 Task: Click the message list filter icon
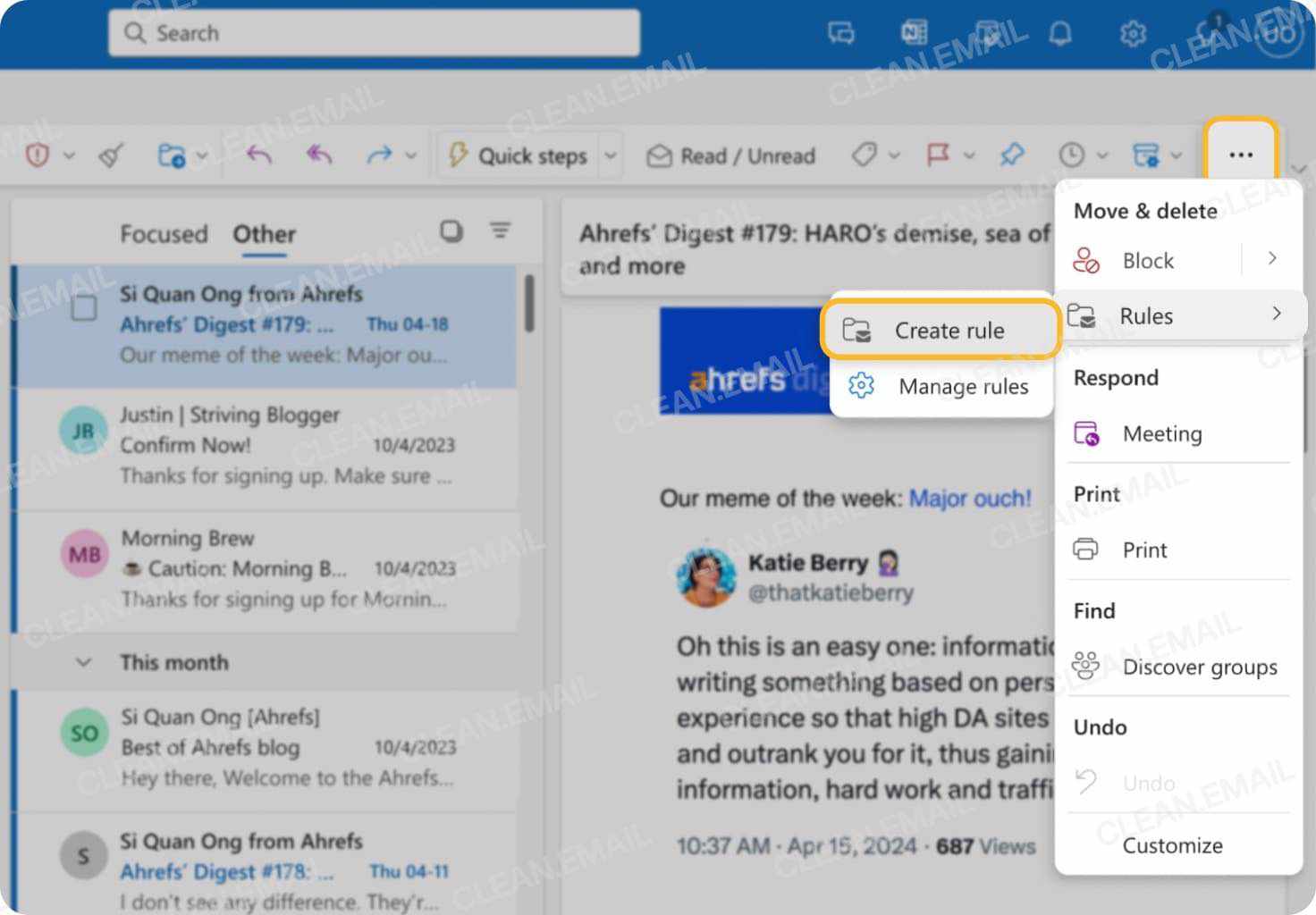[500, 231]
